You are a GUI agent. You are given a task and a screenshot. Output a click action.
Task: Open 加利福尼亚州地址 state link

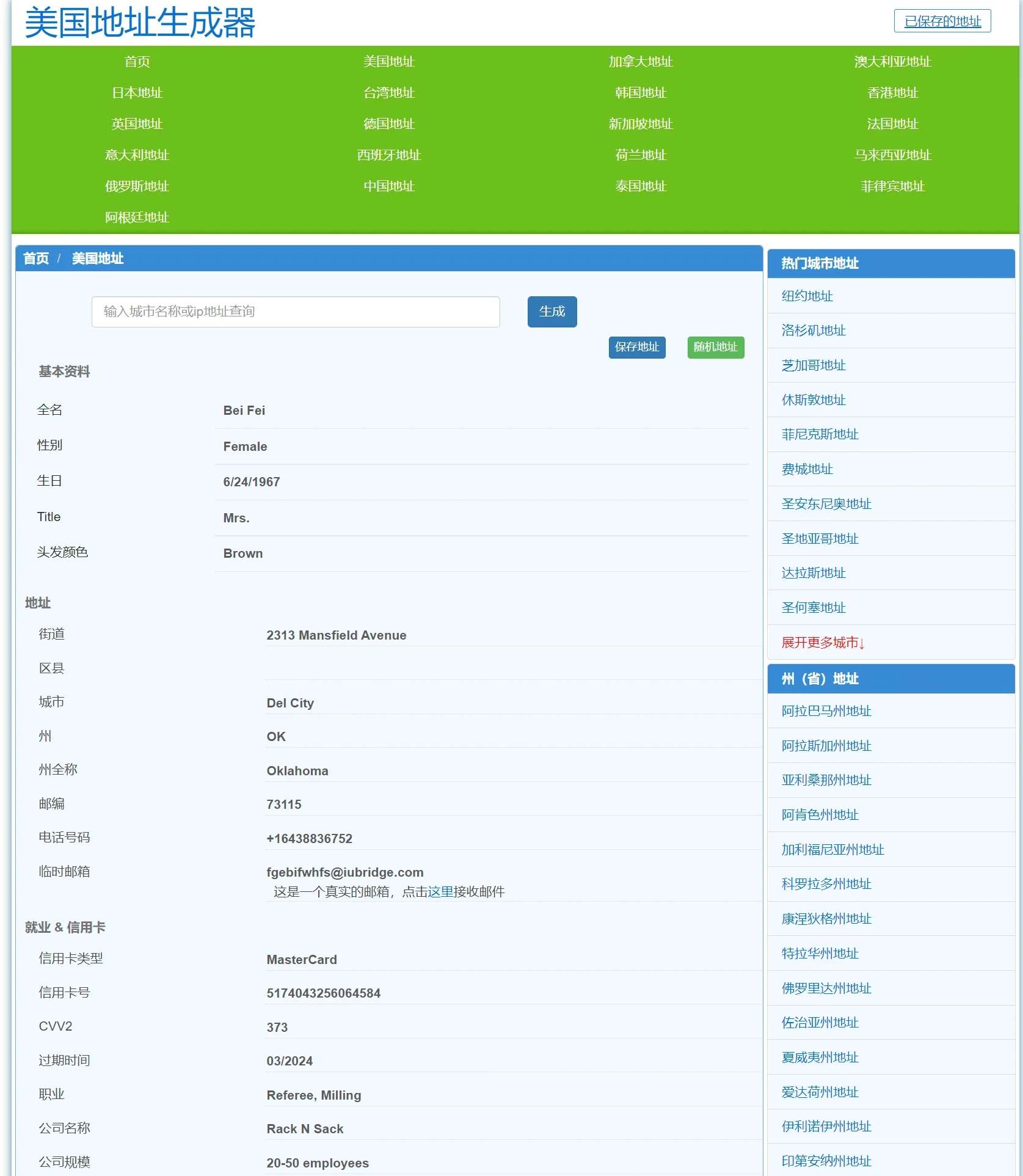pyautogui.click(x=832, y=850)
